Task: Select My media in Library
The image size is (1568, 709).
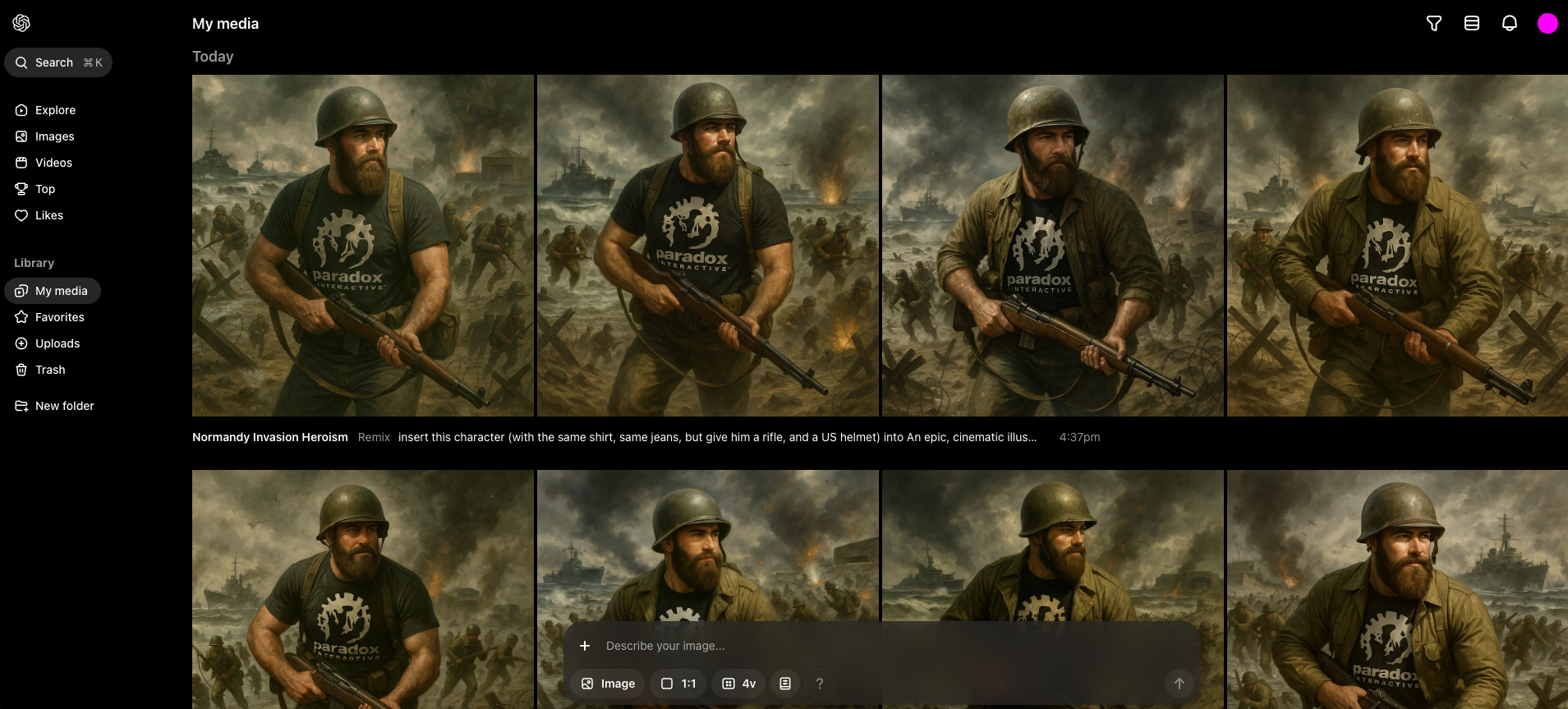Action: click(53, 291)
